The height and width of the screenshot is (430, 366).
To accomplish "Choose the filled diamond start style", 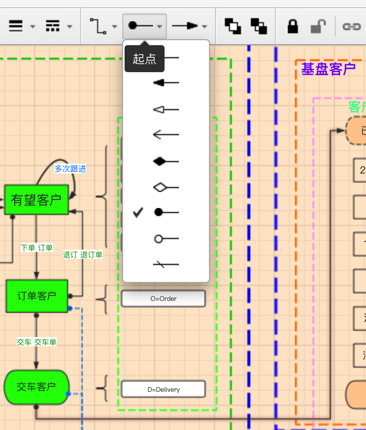I will [166, 161].
